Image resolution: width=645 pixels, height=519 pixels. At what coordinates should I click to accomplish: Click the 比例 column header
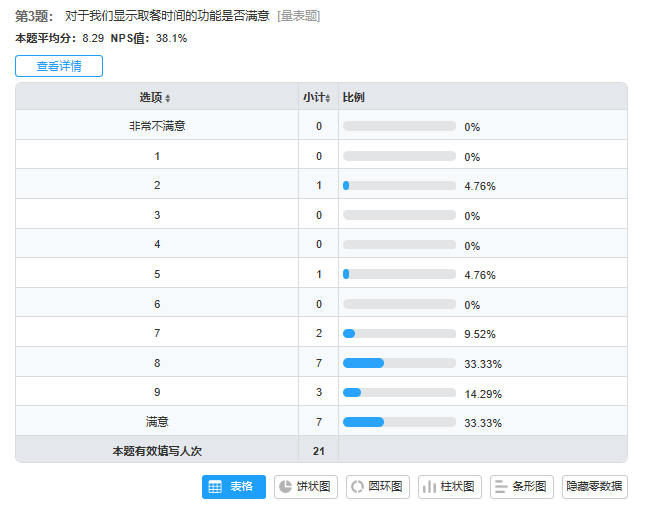click(x=354, y=97)
